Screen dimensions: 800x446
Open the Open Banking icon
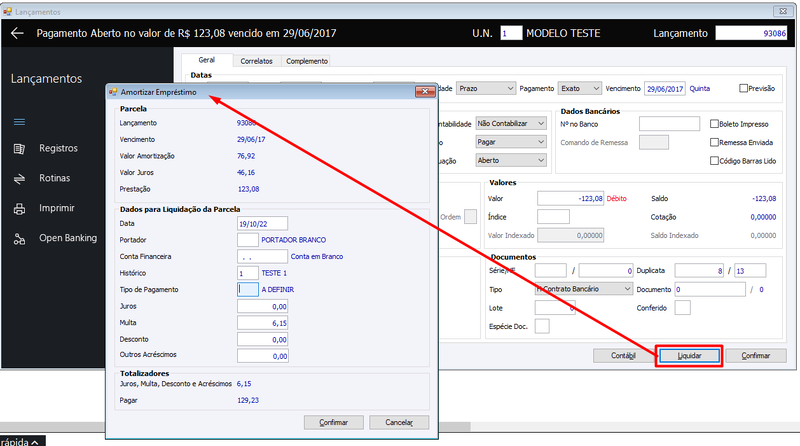(x=19, y=238)
